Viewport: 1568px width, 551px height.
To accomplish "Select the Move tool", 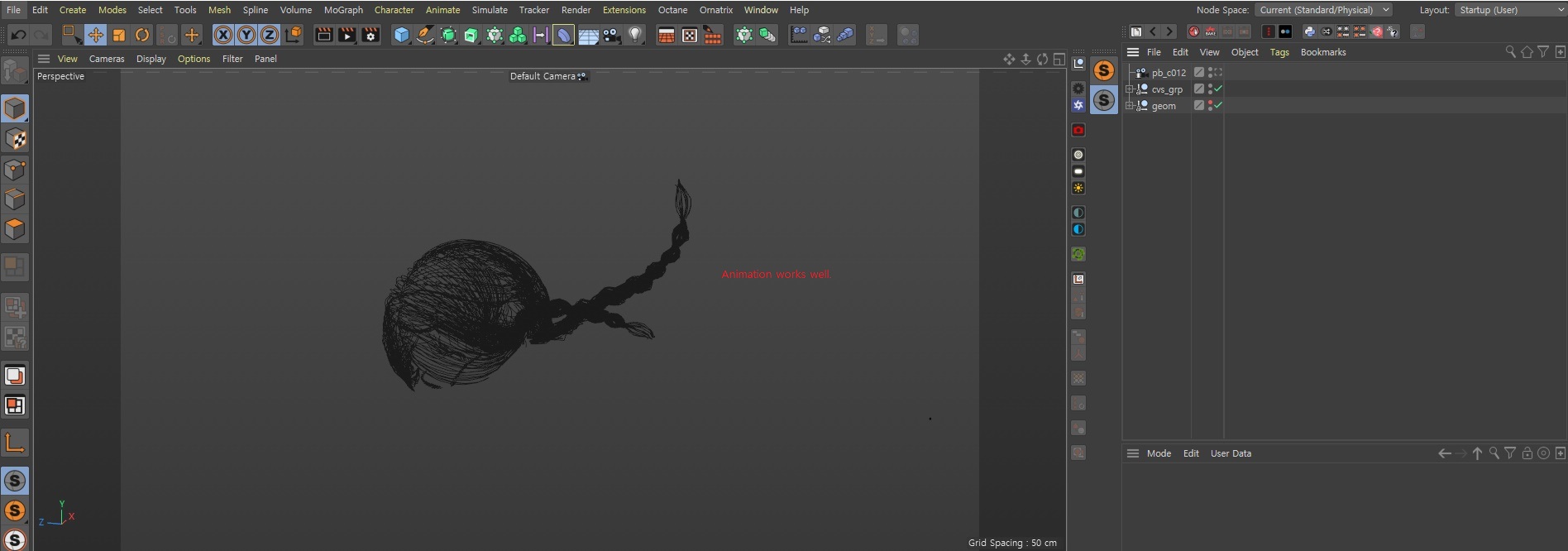I will [96, 35].
